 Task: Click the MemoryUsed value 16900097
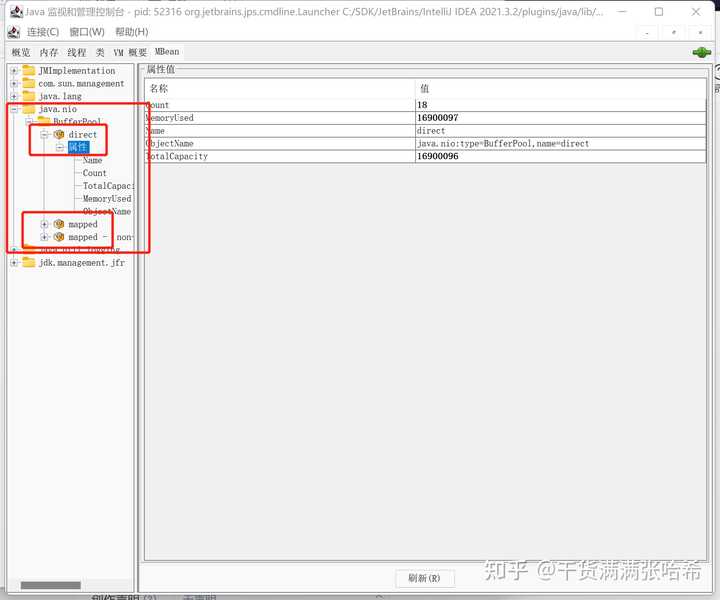tap(560, 118)
